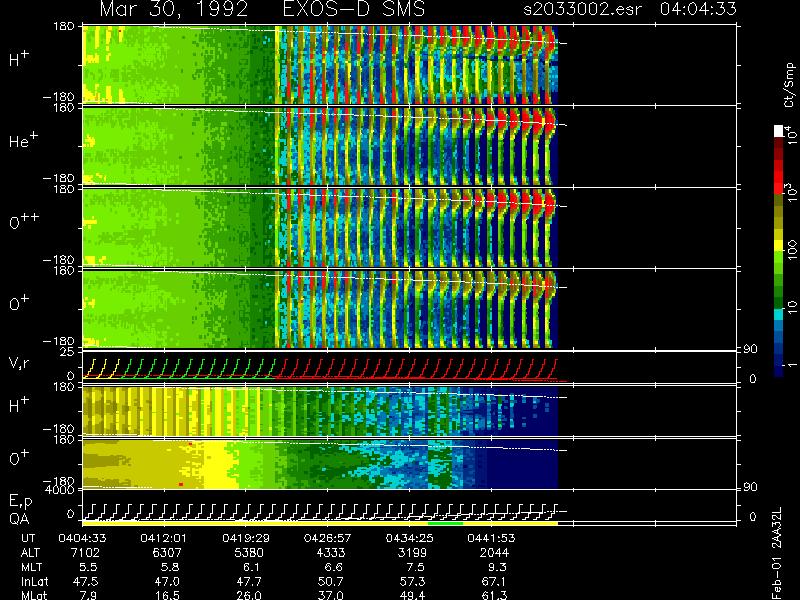Click altitude value "5380"
The height and width of the screenshot is (600, 800).
pos(250,553)
